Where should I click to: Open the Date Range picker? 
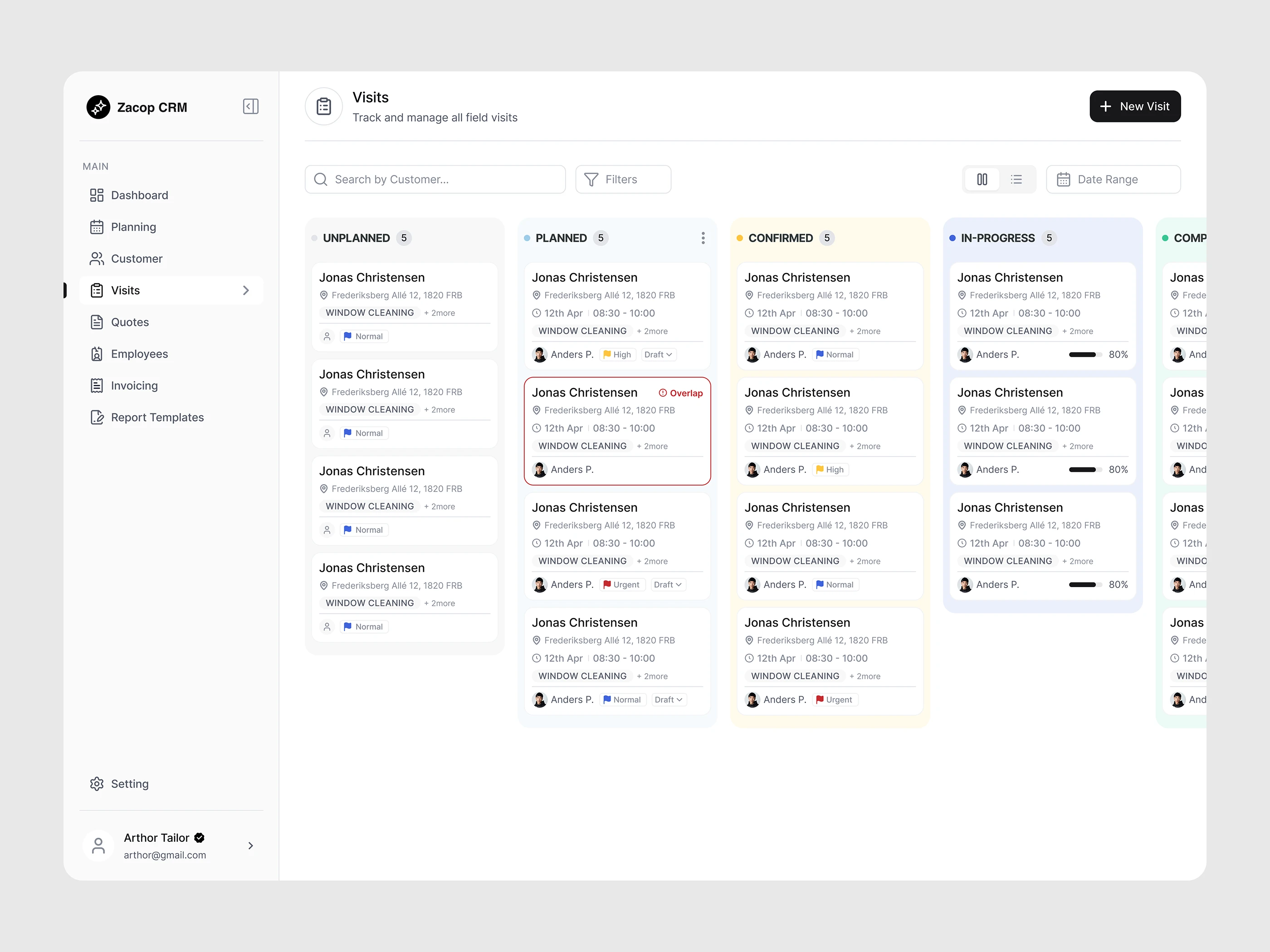1113,180
